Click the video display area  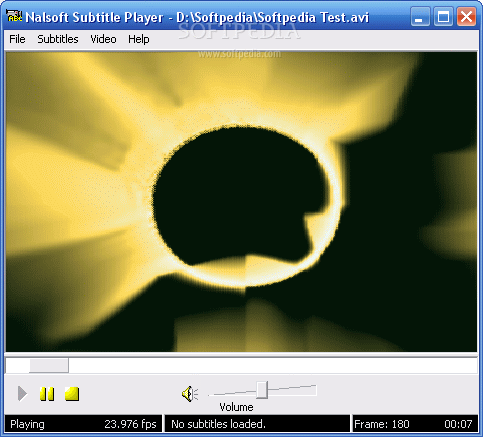pos(241,202)
